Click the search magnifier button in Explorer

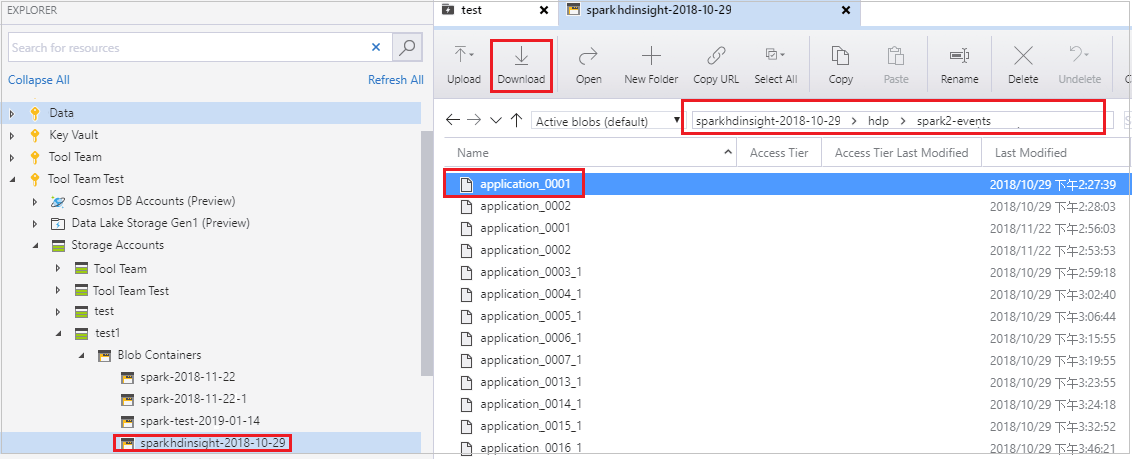click(407, 47)
